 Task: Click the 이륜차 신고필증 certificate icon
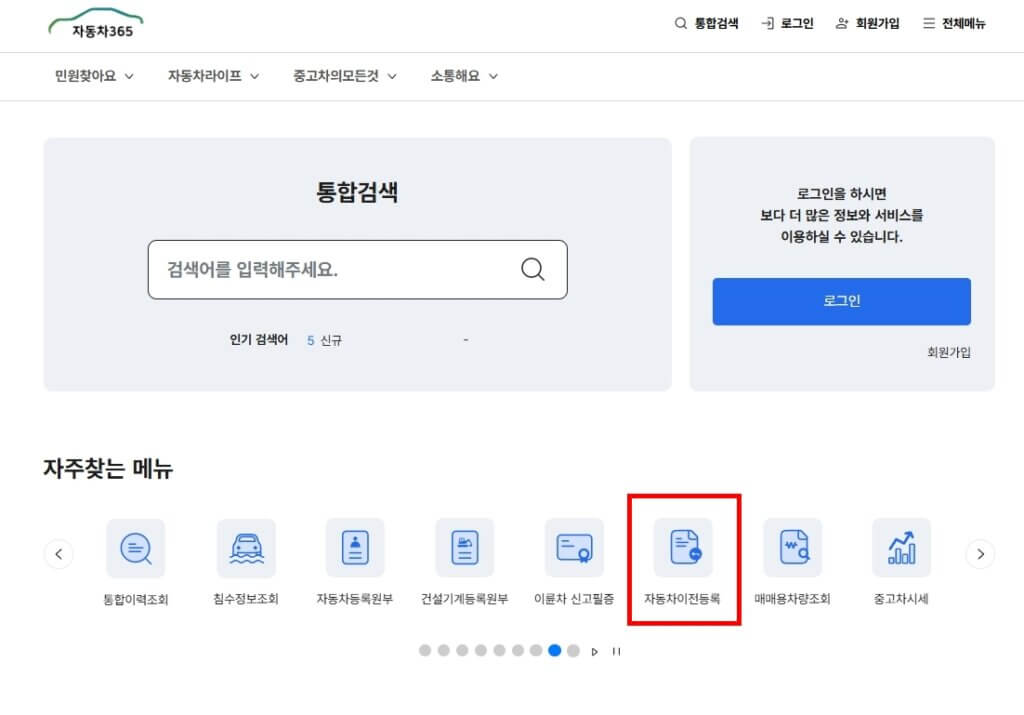coord(574,548)
